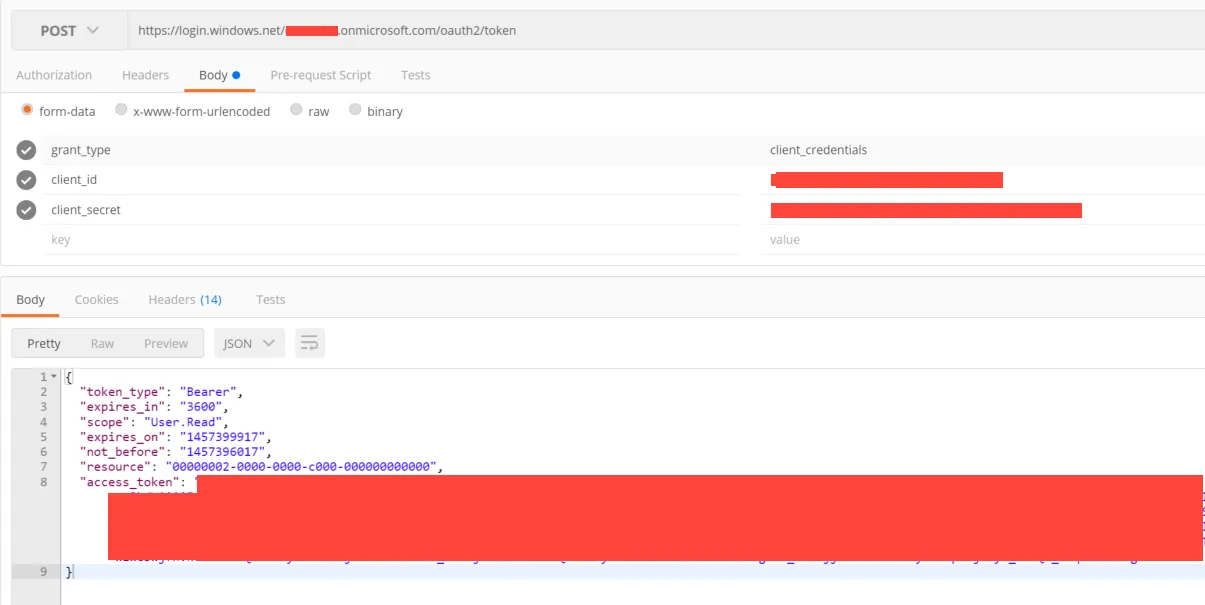The width and height of the screenshot is (1205, 605).
Task: Click the "access_token" key text
Action: point(129,482)
